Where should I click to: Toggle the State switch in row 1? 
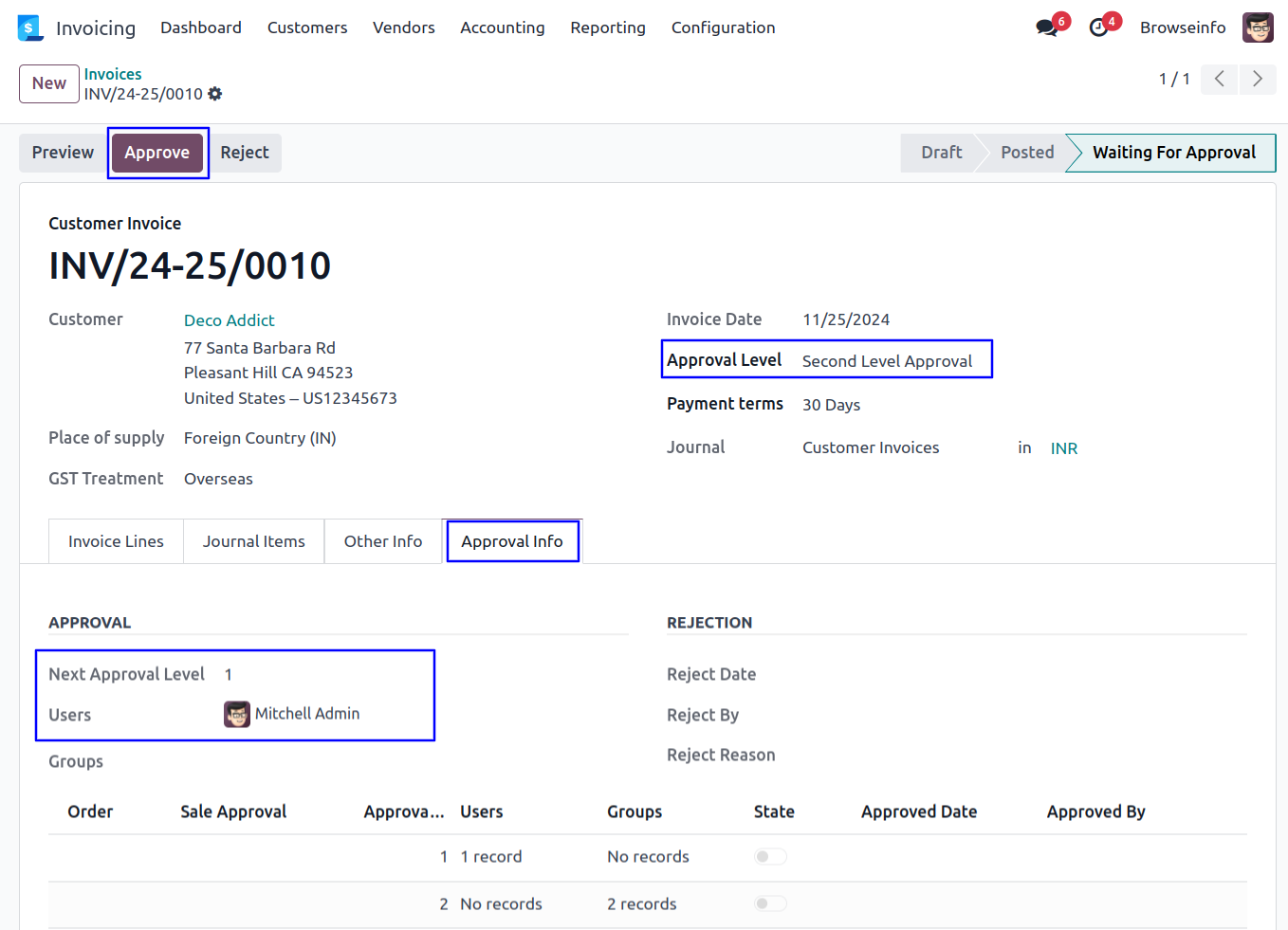[x=770, y=857]
